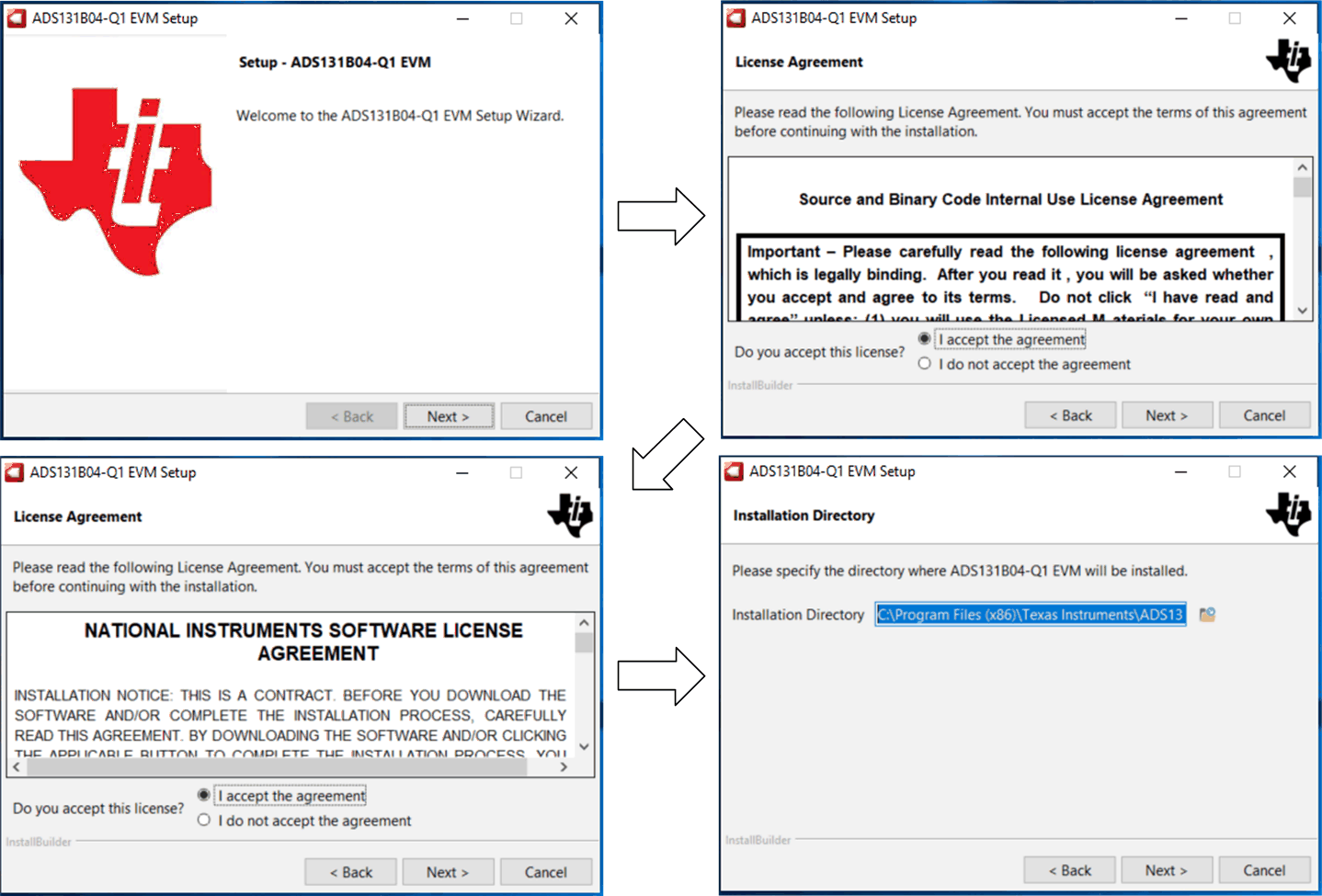The image size is (1322, 896).
Task: Click Cancel in the National Instruments license window
Action: [x=546, y=872]
